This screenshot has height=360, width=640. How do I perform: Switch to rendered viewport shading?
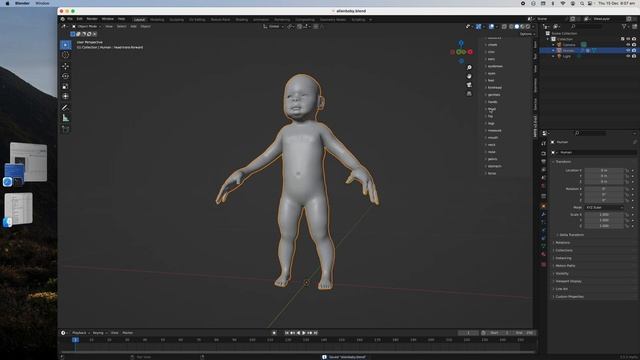coord(528,27)
